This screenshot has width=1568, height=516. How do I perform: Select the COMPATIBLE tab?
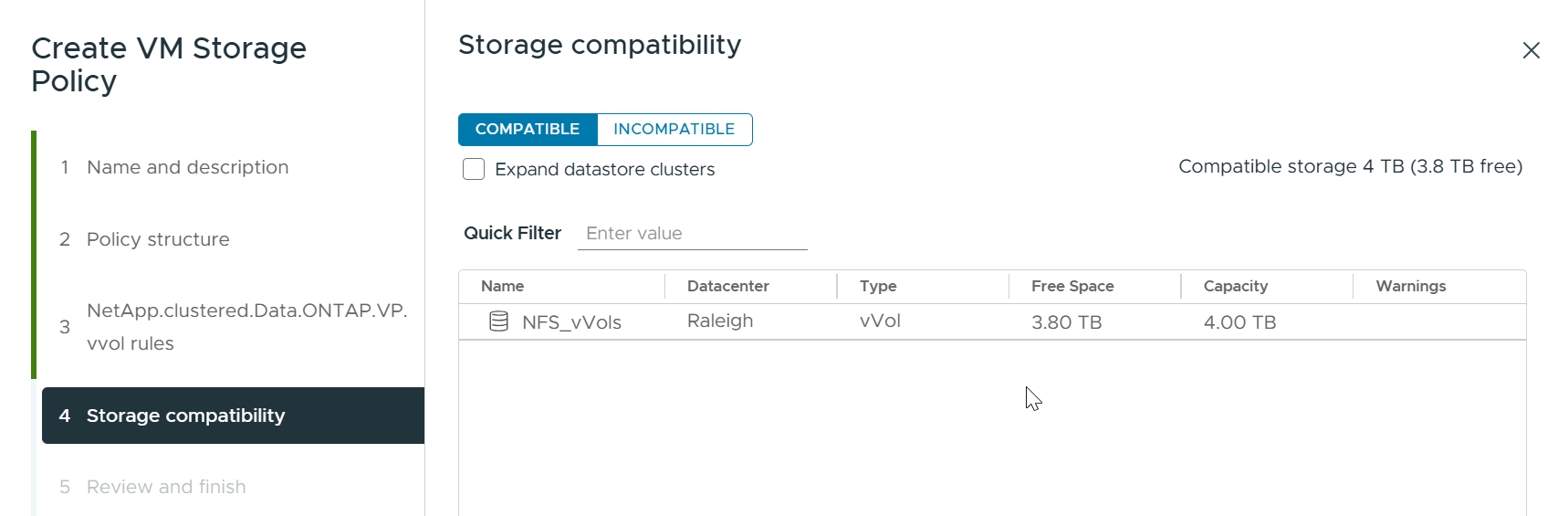pyautogui.click(x=528, y=129)
